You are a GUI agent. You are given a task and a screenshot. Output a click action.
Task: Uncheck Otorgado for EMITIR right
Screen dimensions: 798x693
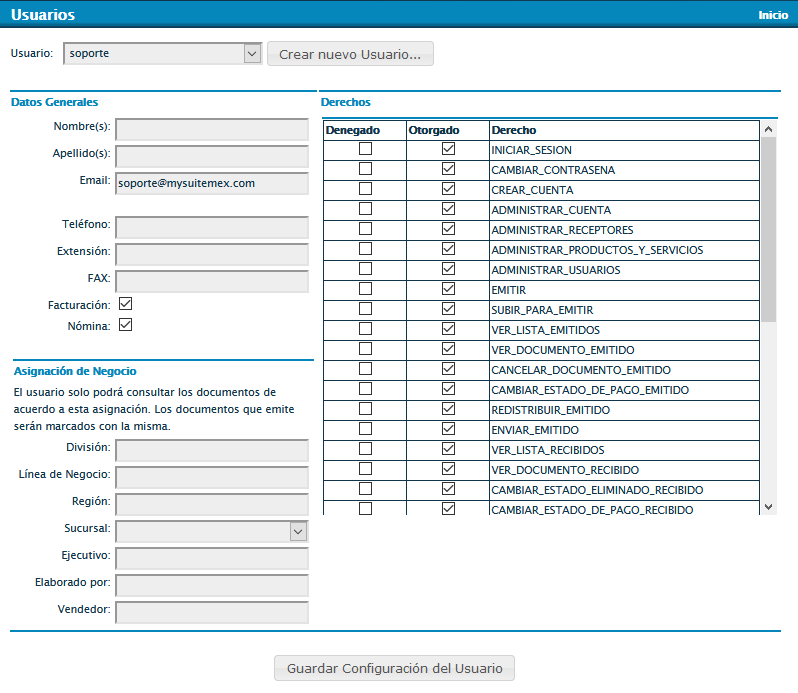[x=448, y=289]
